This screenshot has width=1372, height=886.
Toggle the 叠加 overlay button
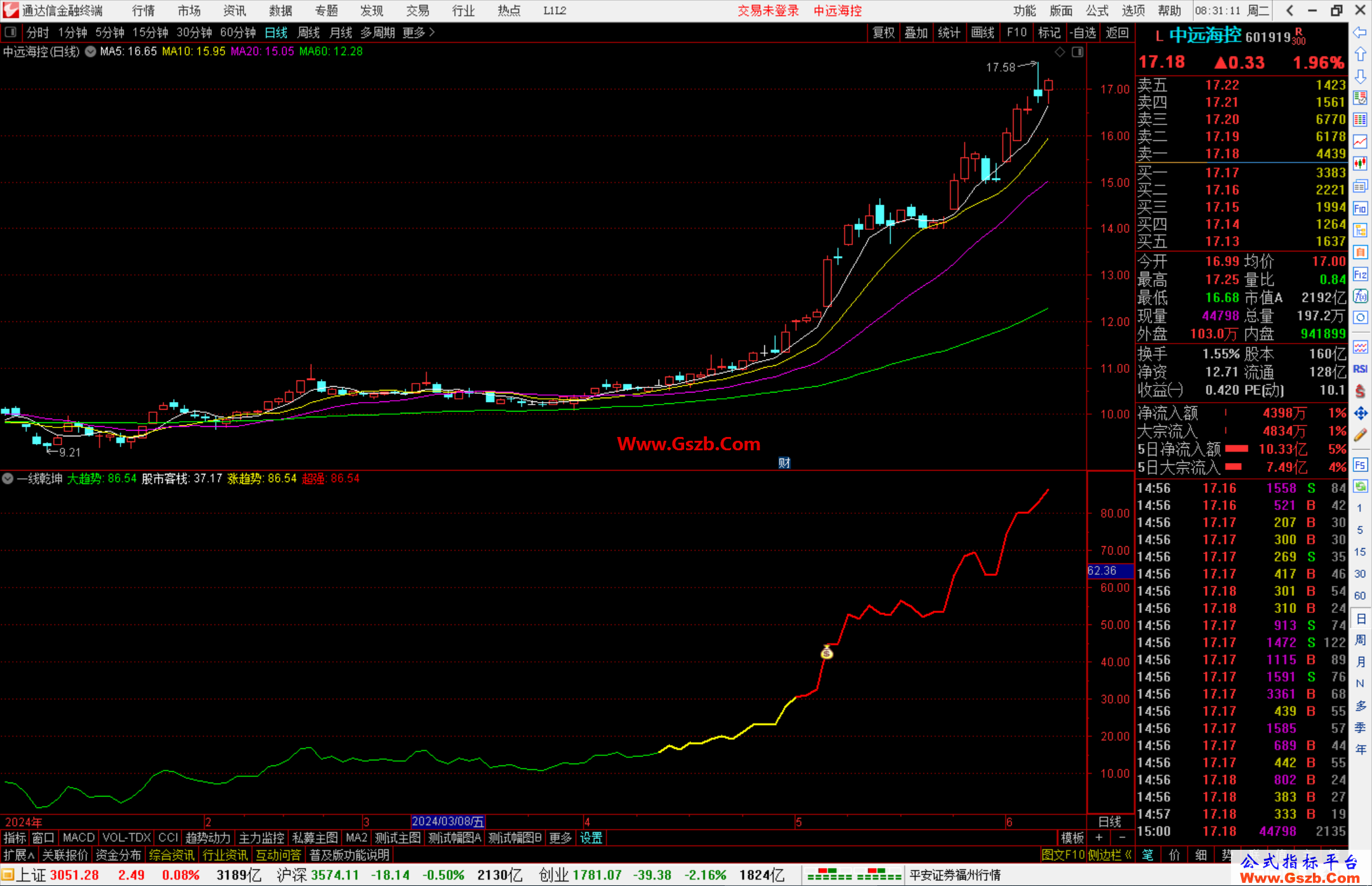click(x=916, y=32)
